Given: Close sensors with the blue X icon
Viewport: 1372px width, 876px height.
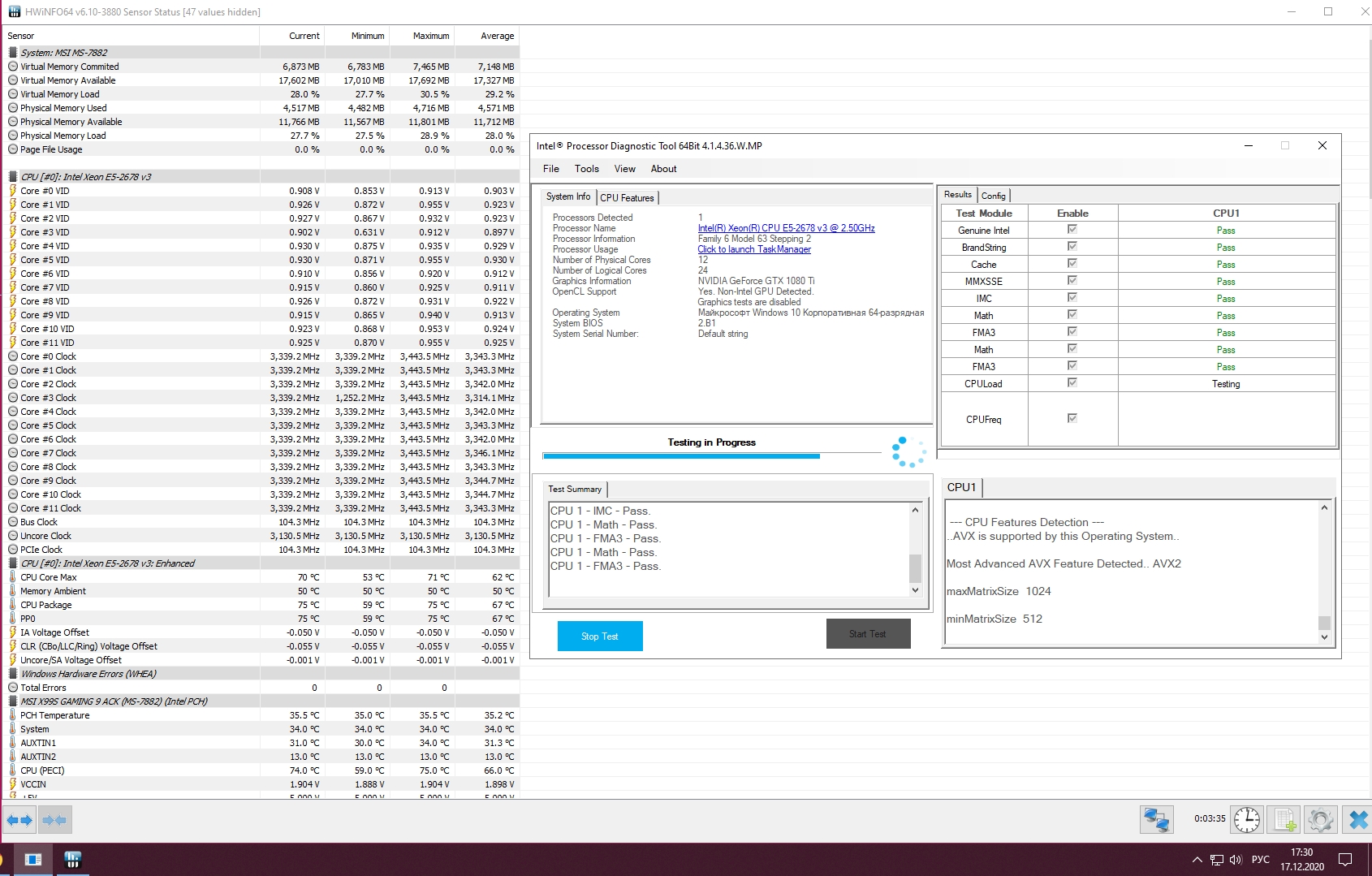Looking at the screenshot, I should tap(1357, 820).
